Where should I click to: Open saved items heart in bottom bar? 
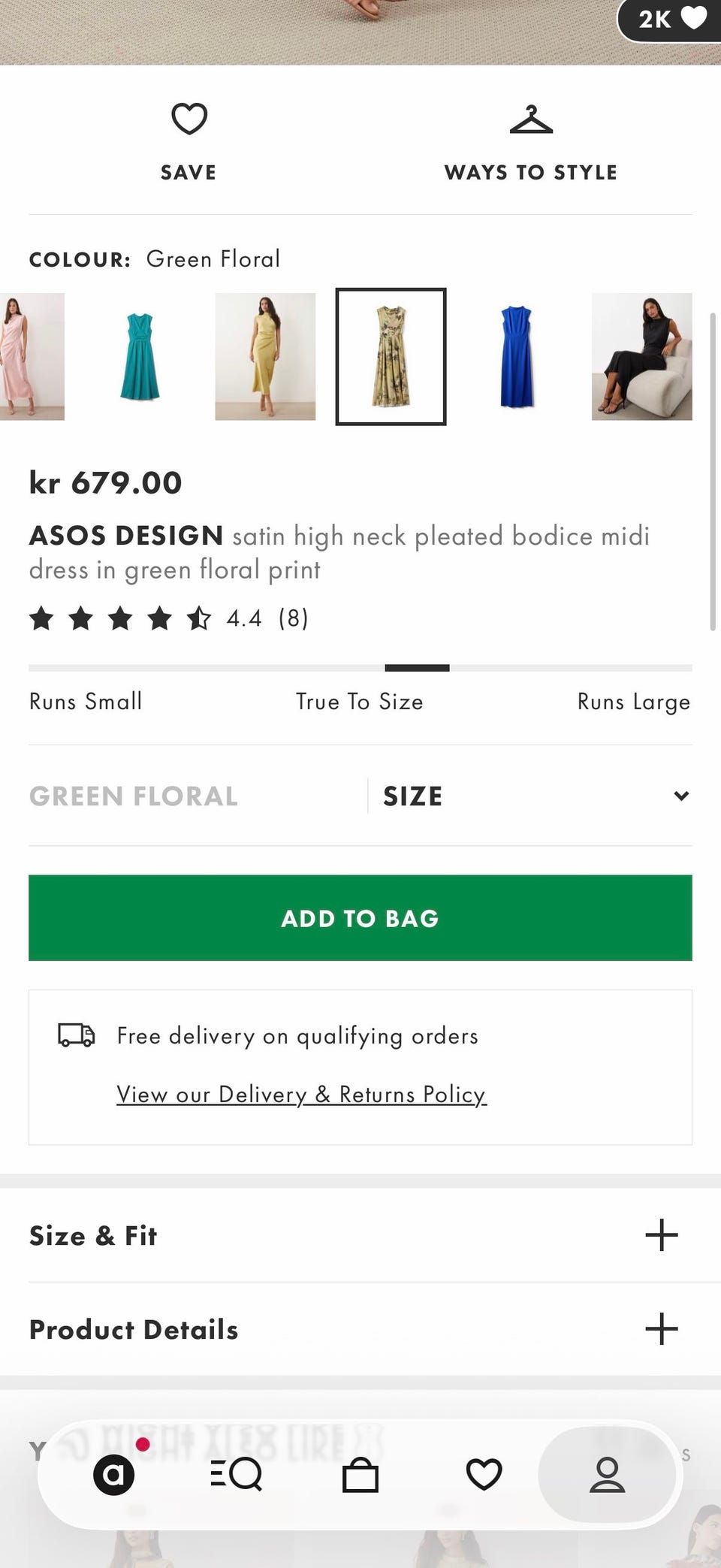[x=484, y=1474]
